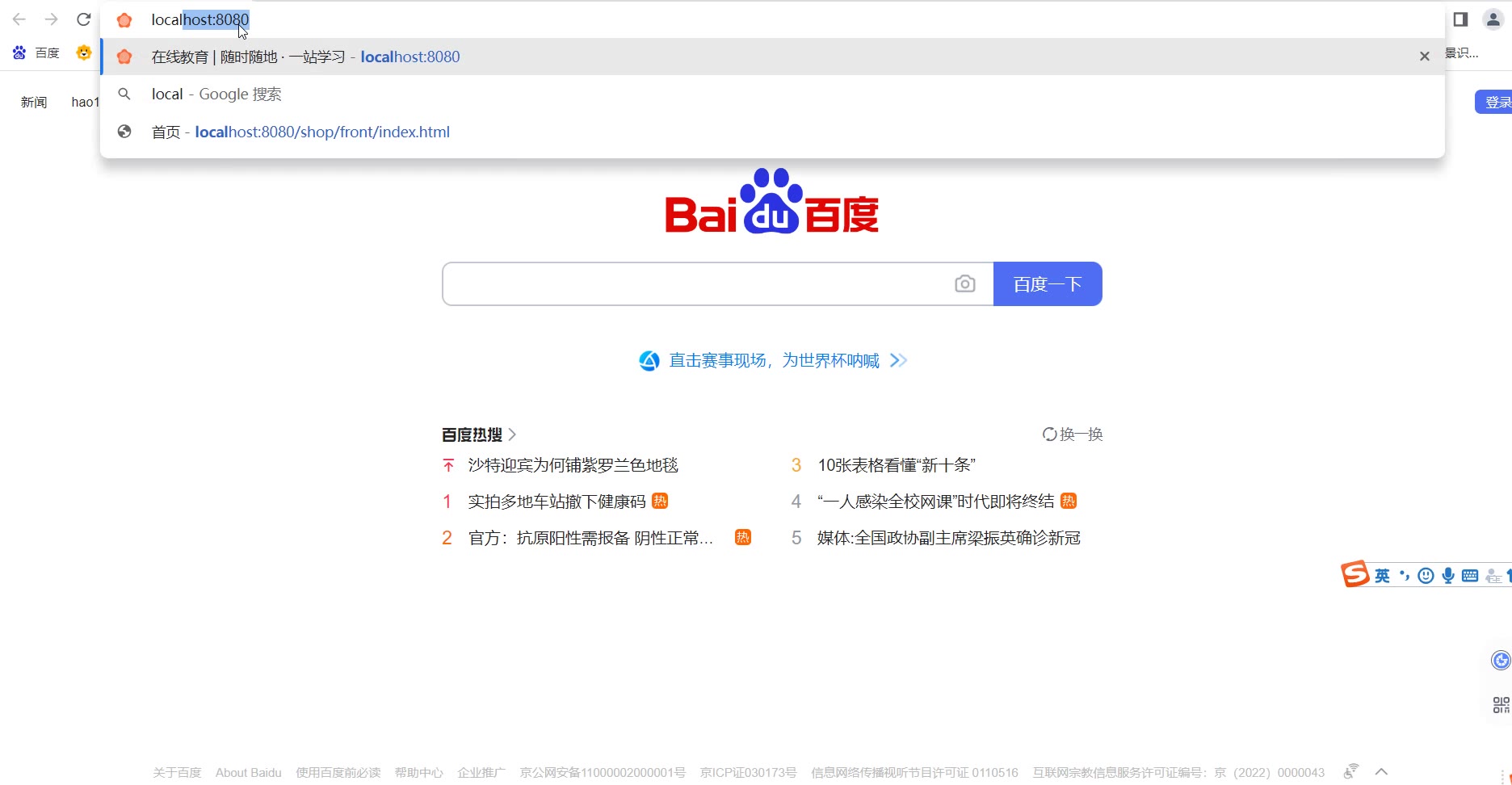Click the address bar URL text
1512x785 pixels.
tap(200, 19)
